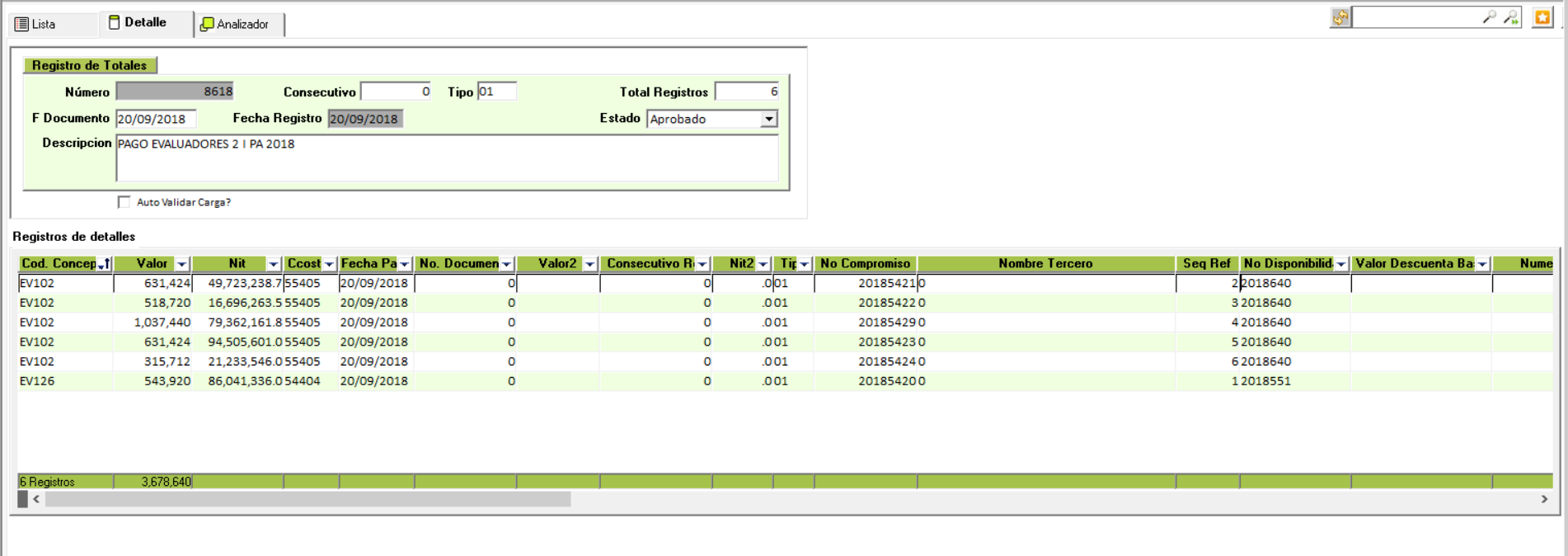
Task: Click the Nit cell 86,041,336.0
Action: 238,381
